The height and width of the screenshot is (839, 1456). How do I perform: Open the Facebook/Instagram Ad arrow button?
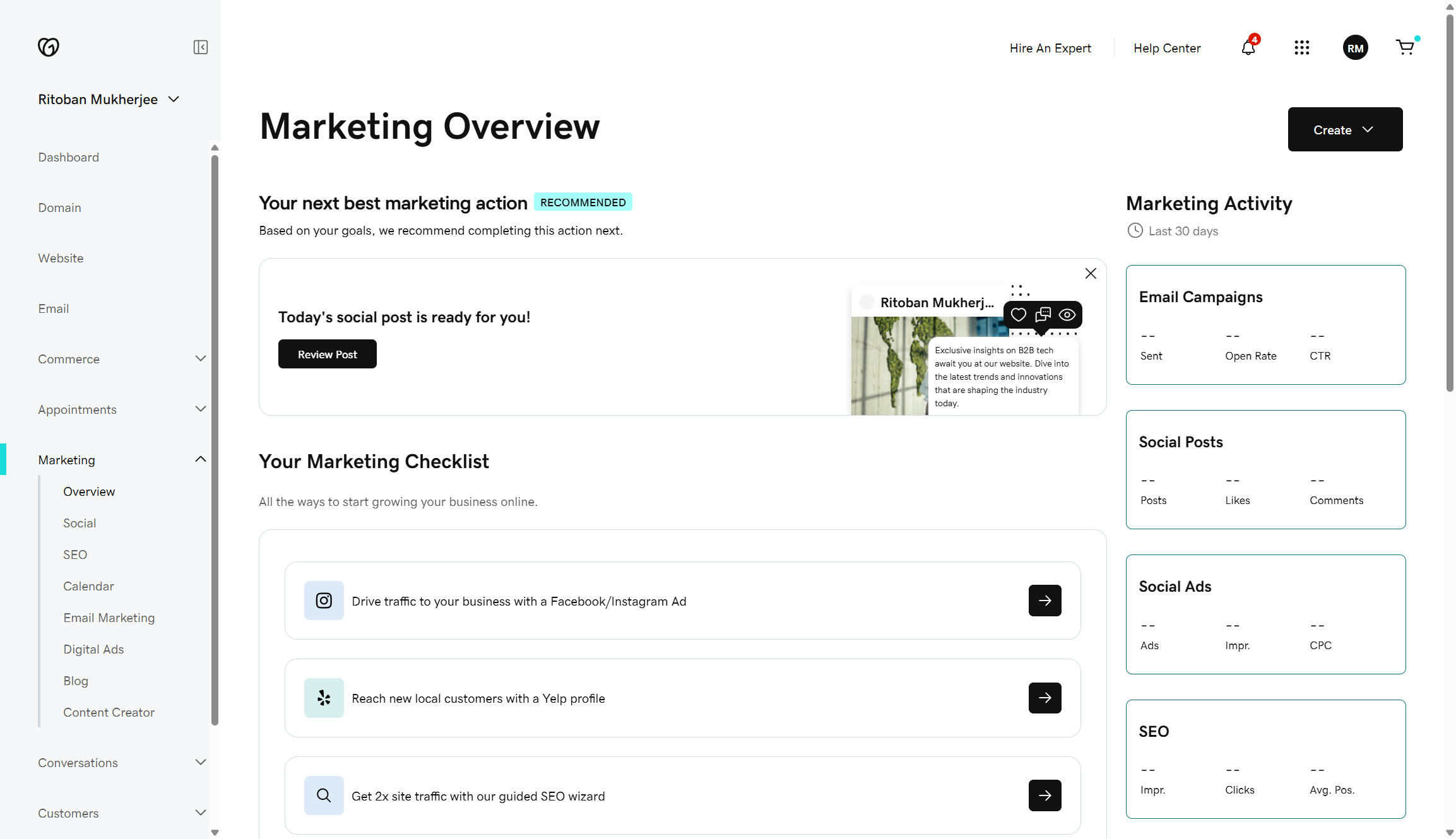(x=1045, y=601)
